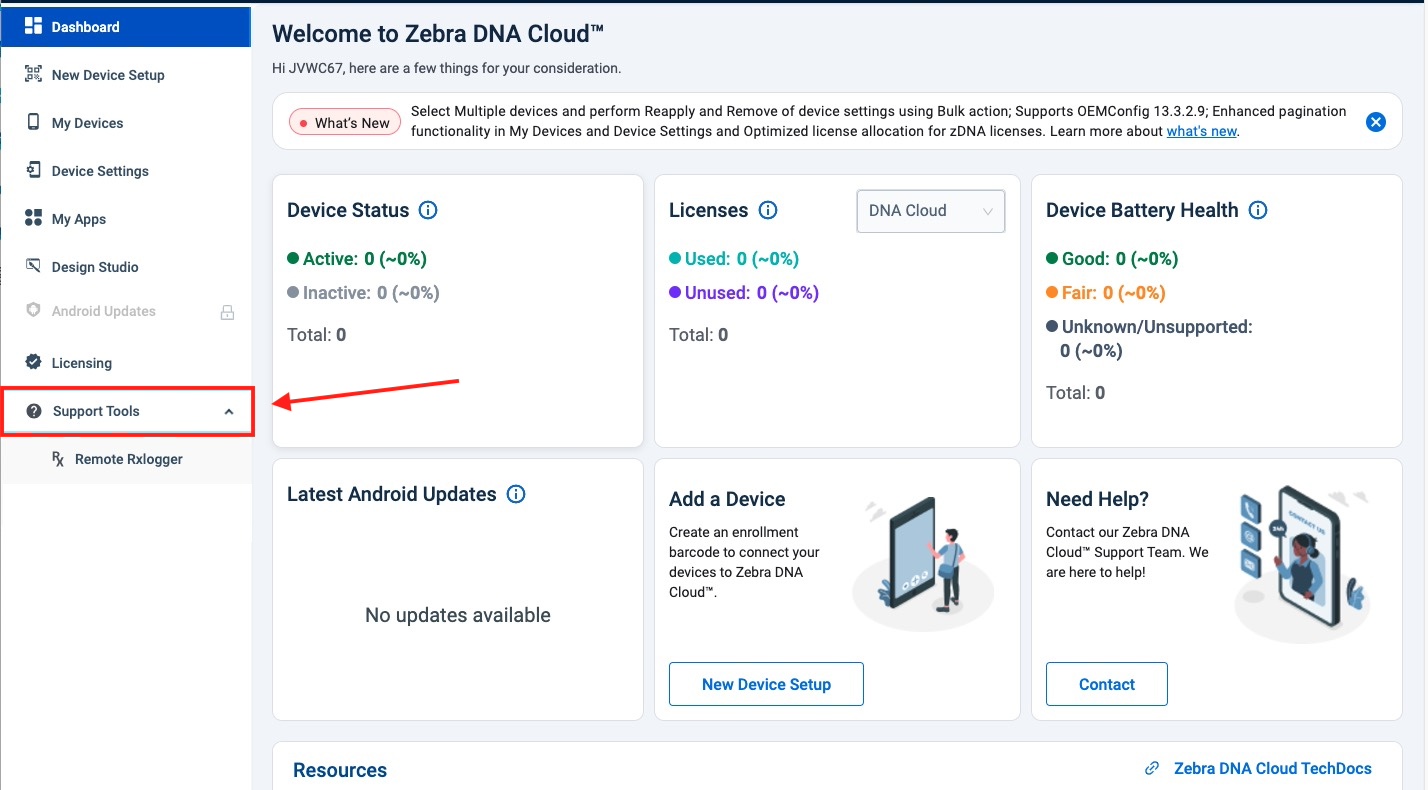Go to My Devices in sidebar
1428x790 pixels.
(88, 123)
